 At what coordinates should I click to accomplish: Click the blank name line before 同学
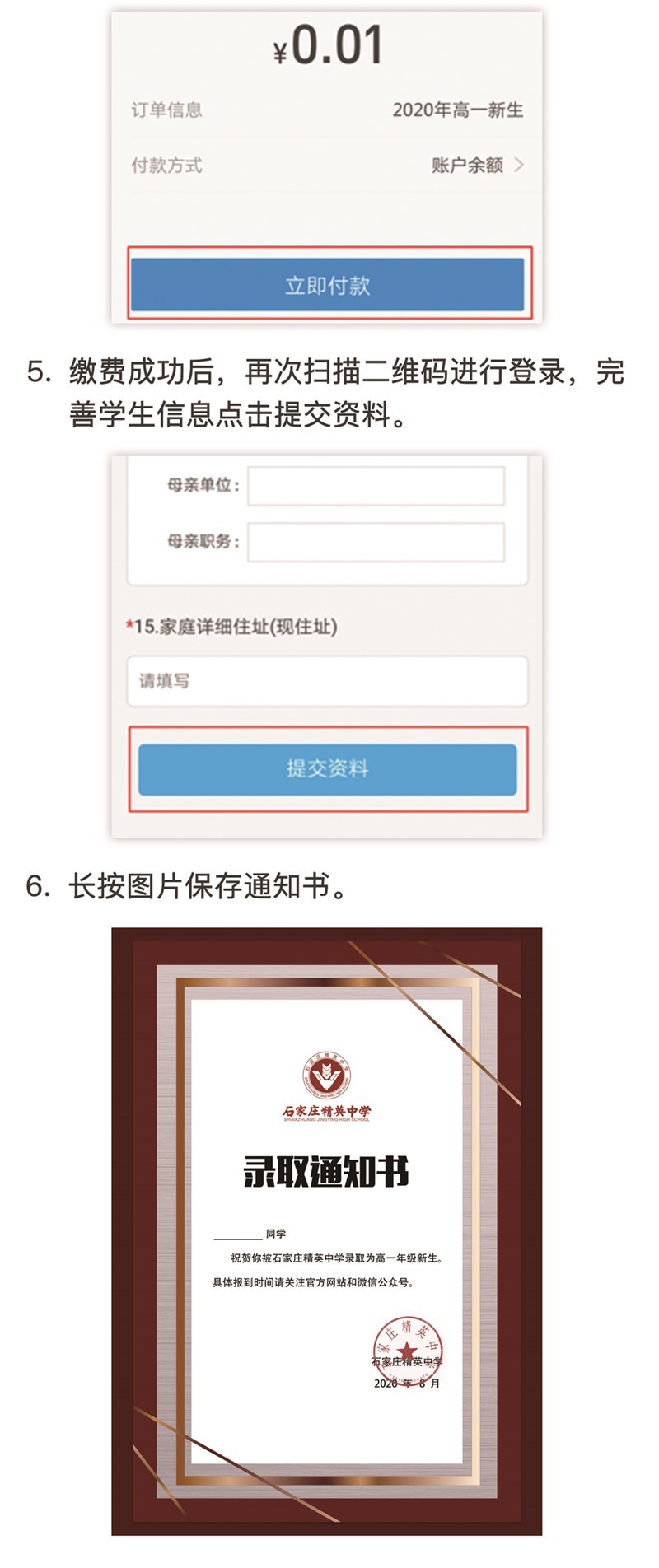click(x=238, y=1234)
